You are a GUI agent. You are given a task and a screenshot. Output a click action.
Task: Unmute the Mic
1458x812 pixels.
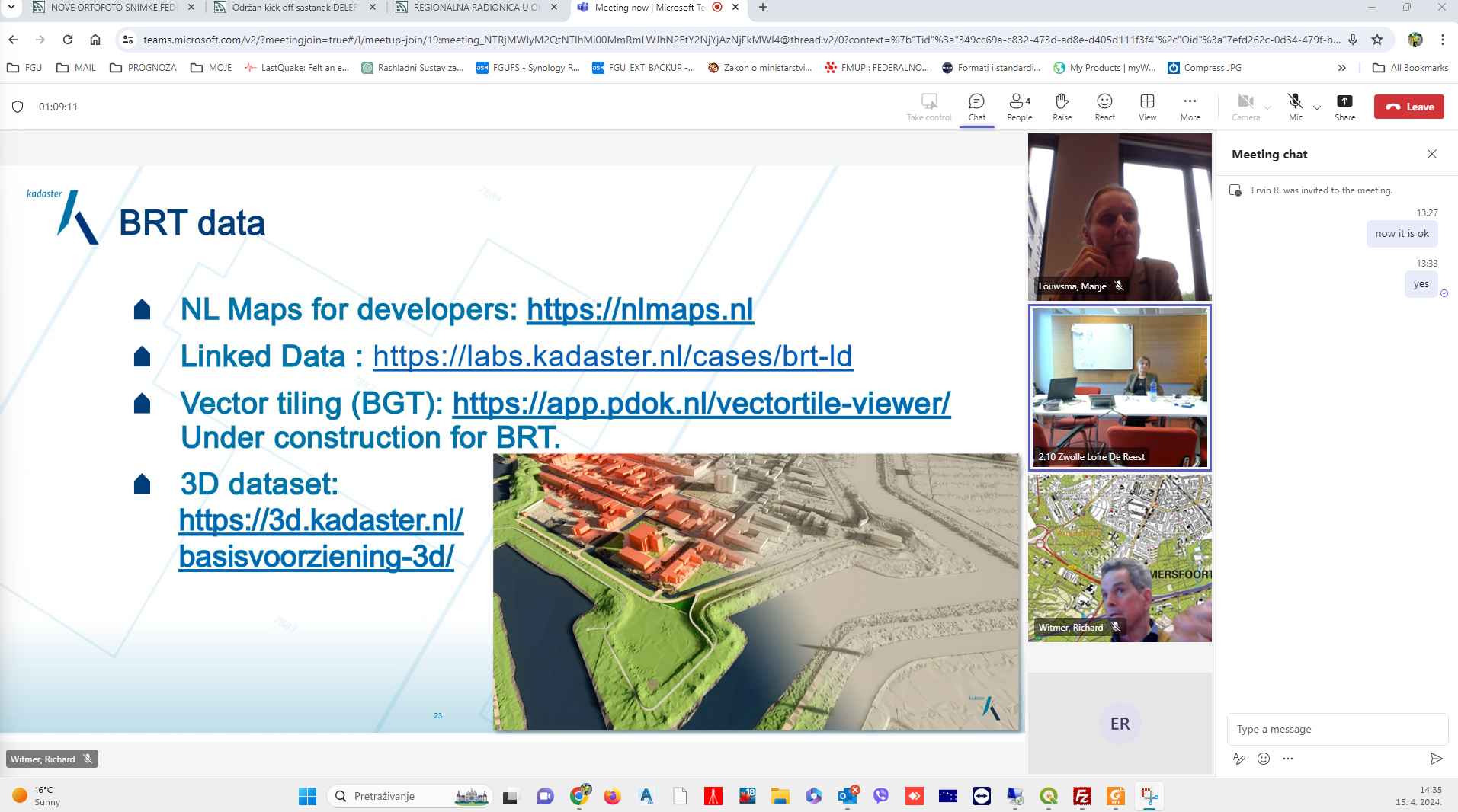coord(1295,107)
